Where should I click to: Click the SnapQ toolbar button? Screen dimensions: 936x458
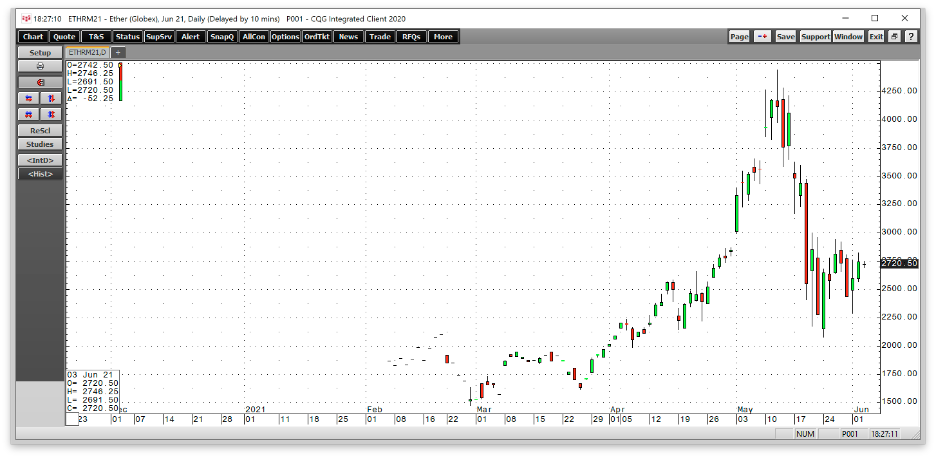pyautogui.click(x=222, y=37)
